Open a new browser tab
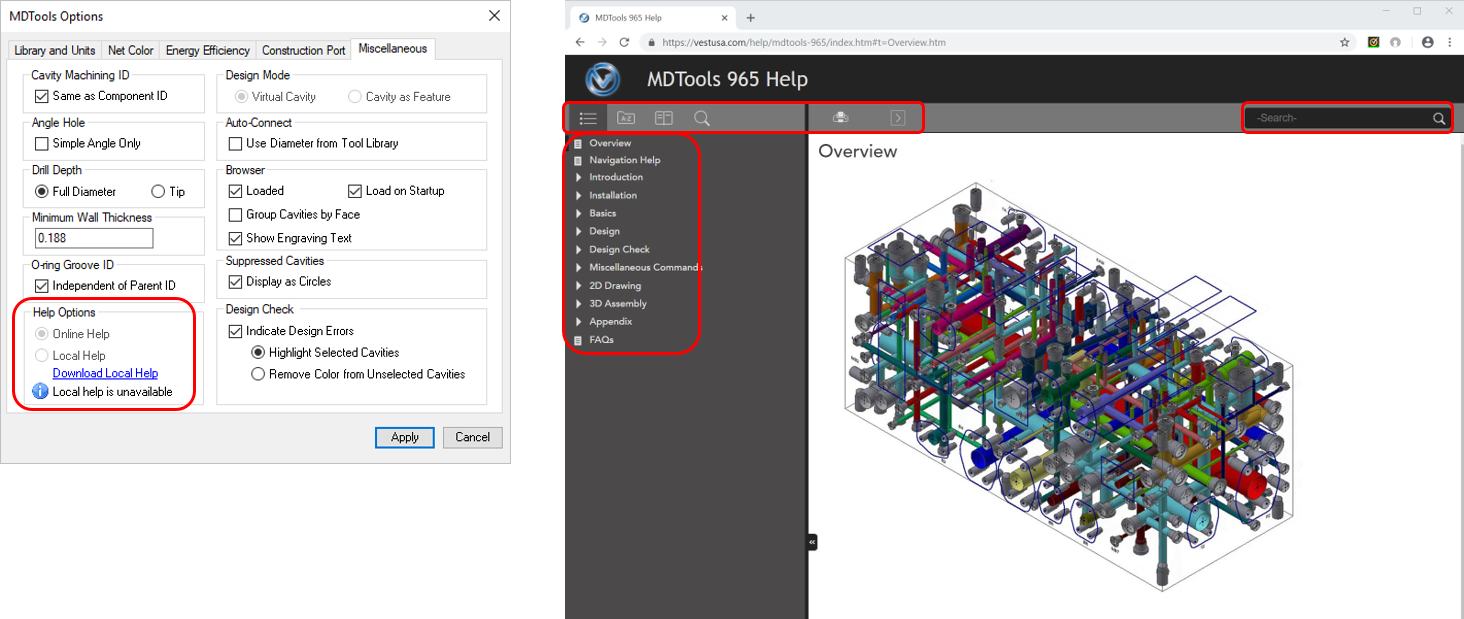Image resolution: width=1464 pixels, height=619 pixels. click(751, 17)
